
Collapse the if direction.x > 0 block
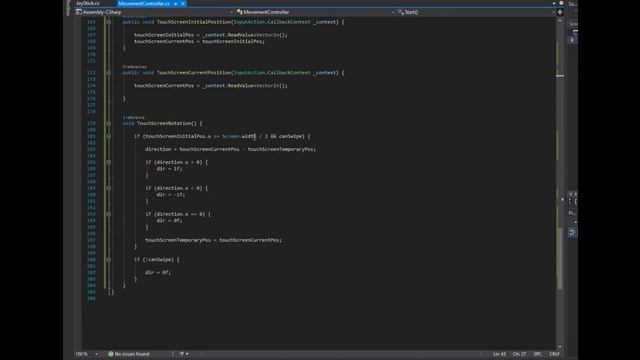click(109, 162)
